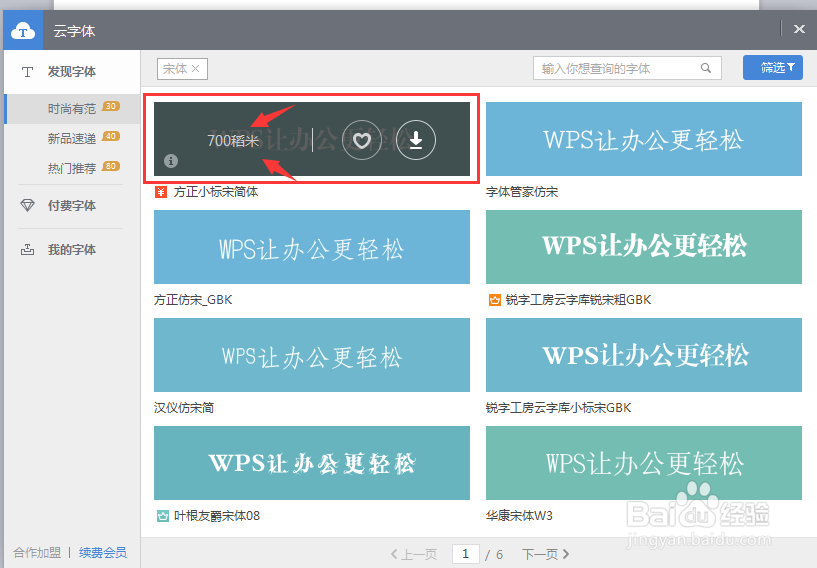
Task: Click the 华康宋体W3 font name
Action: pyautogui.click(x=519, y=516)
